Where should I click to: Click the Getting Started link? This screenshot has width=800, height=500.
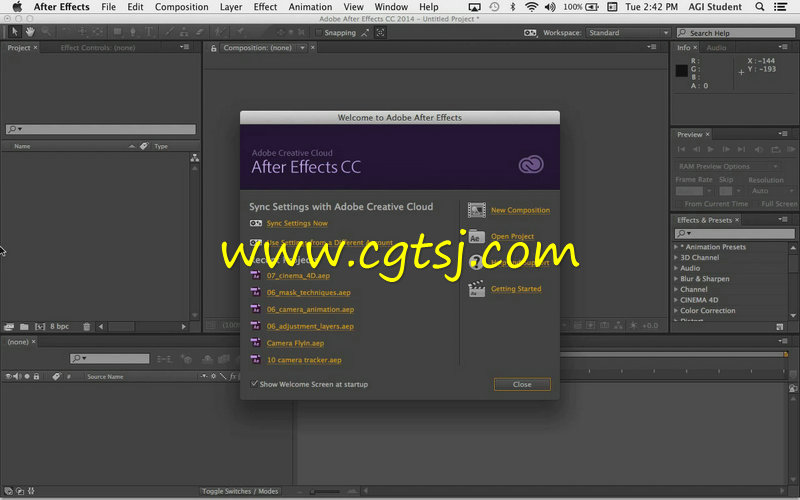click(x=516, y=289)
